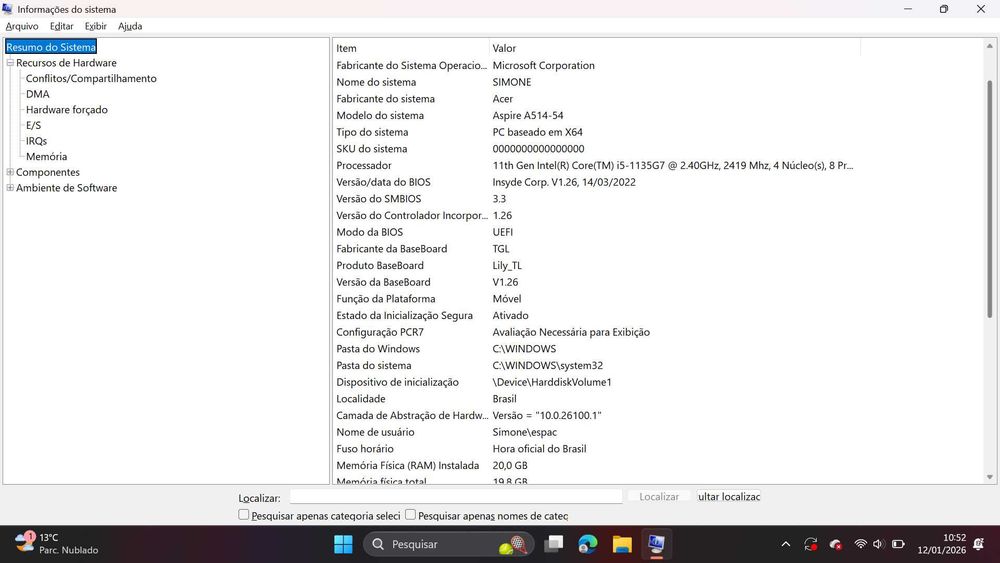Click the System Information title bar icon
This screenshot has height=563, width=1000.
coord(8,9)
